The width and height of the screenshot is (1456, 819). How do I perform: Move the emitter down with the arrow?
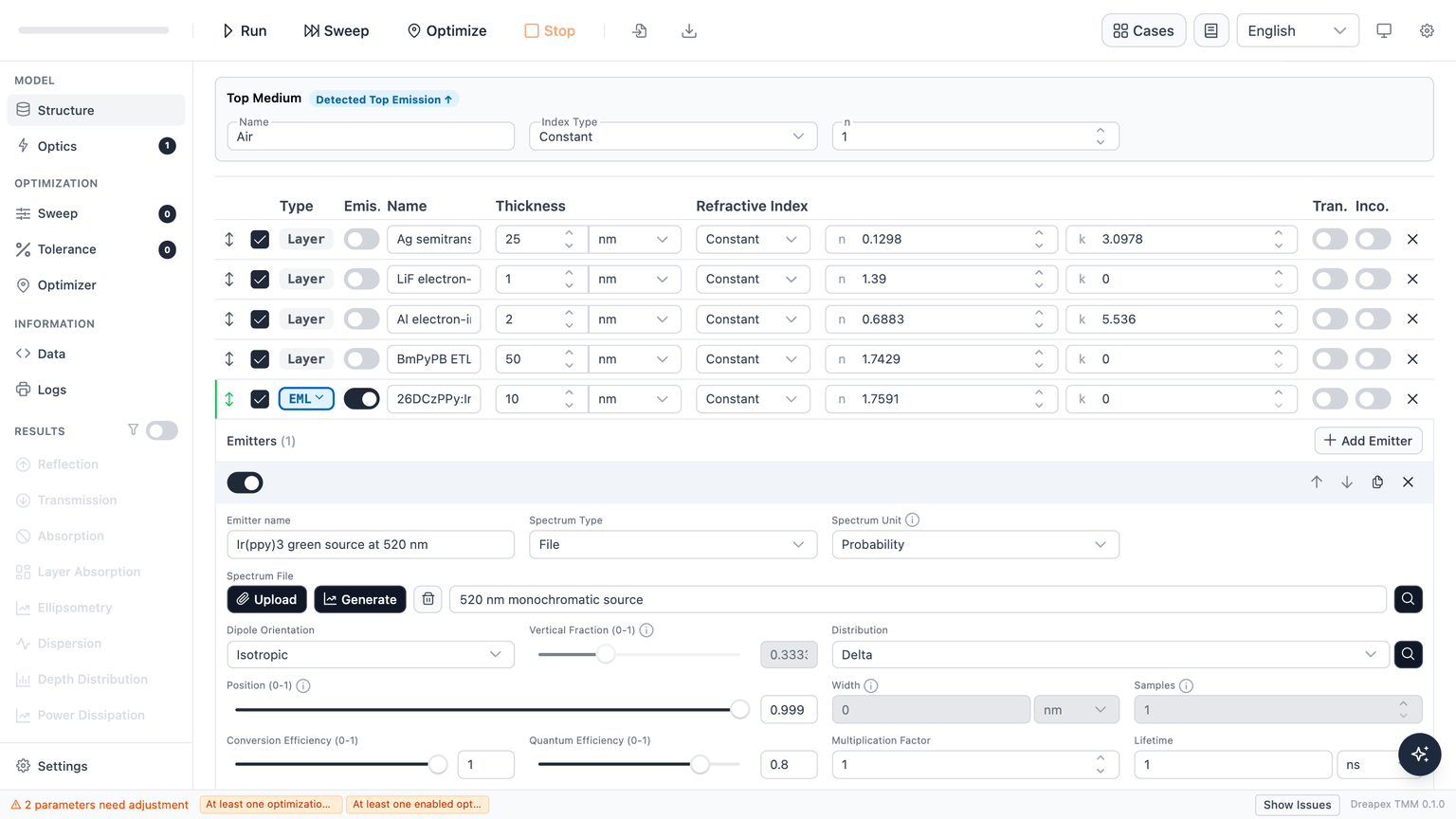[x=1347, y=482]
